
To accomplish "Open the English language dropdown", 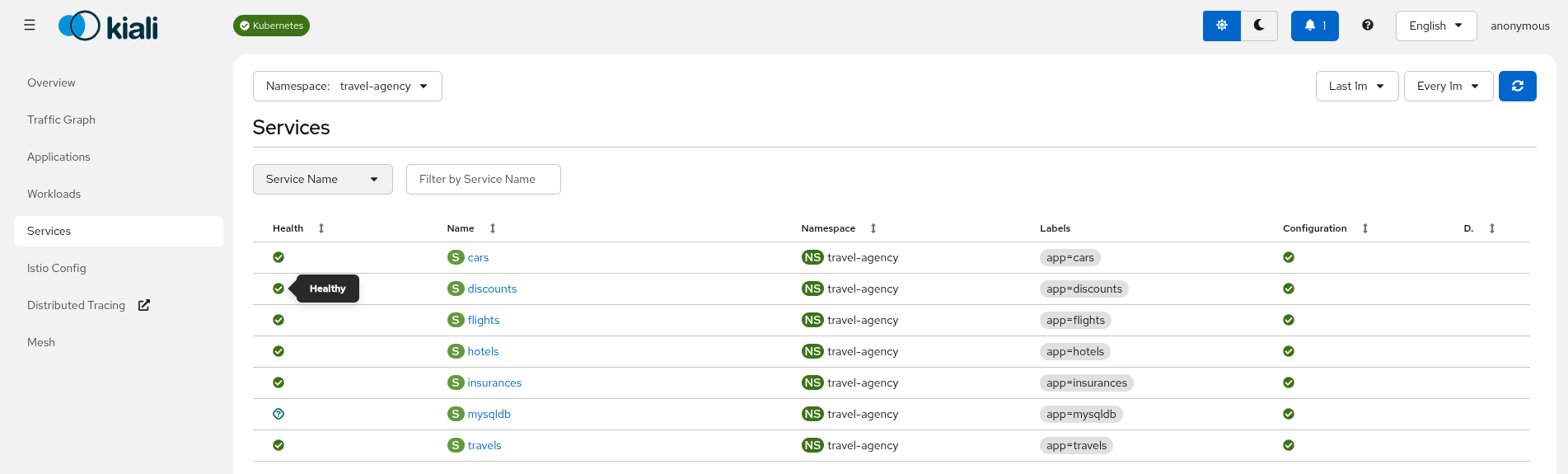I will [x=1435, y=26].
